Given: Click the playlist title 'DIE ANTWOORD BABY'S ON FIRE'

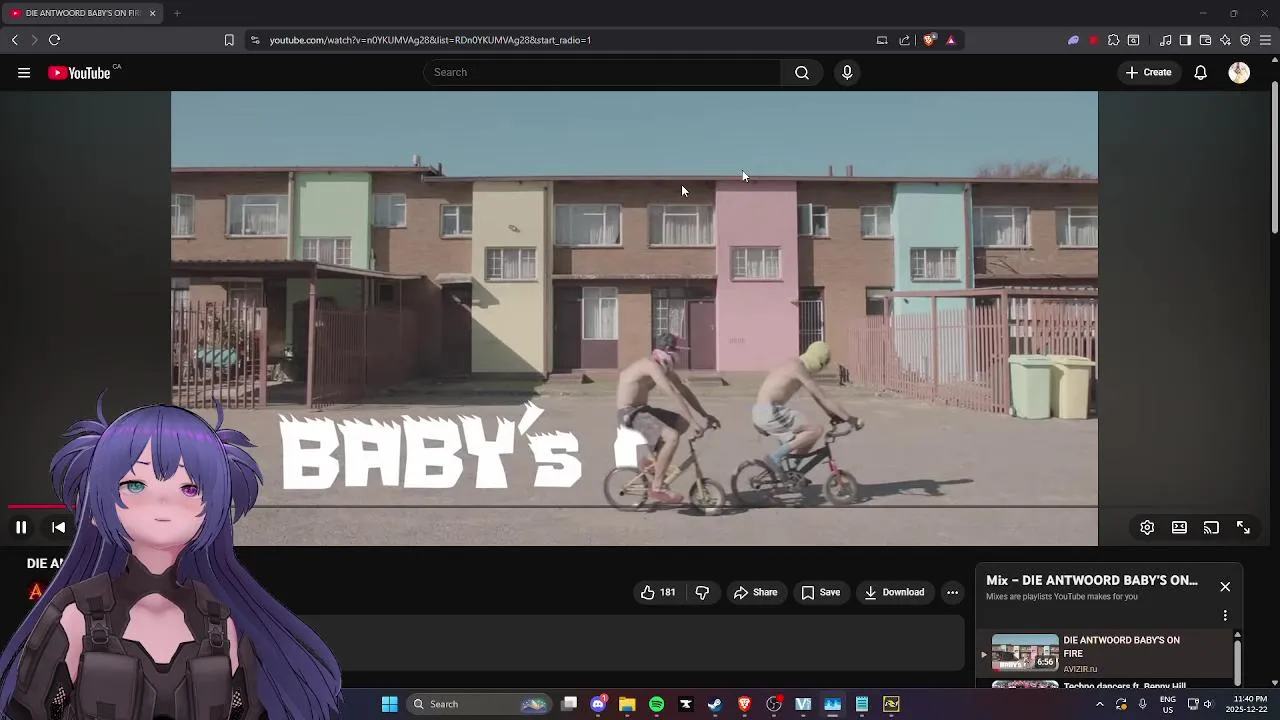Looking at the screenshot, I should tap(1121, 647).
